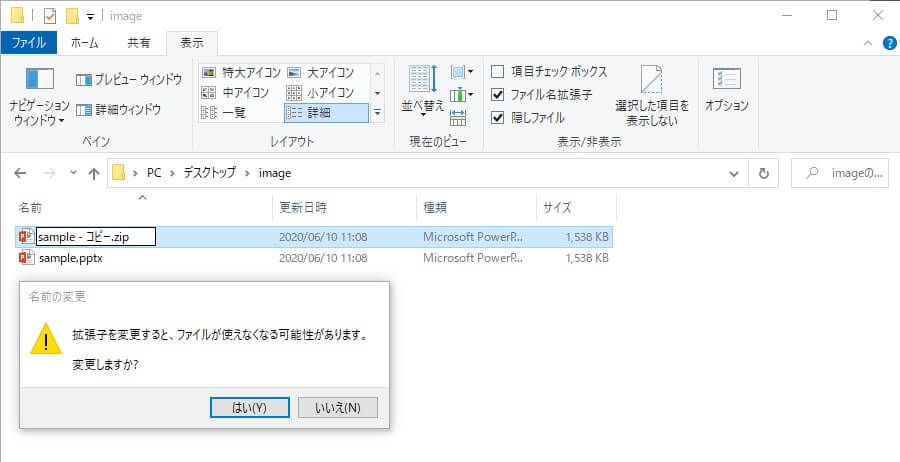Screen dimensions: 900x462
Task: Click the PowerPoint icon of sample.pptx
Action: (x=26, y=258)
